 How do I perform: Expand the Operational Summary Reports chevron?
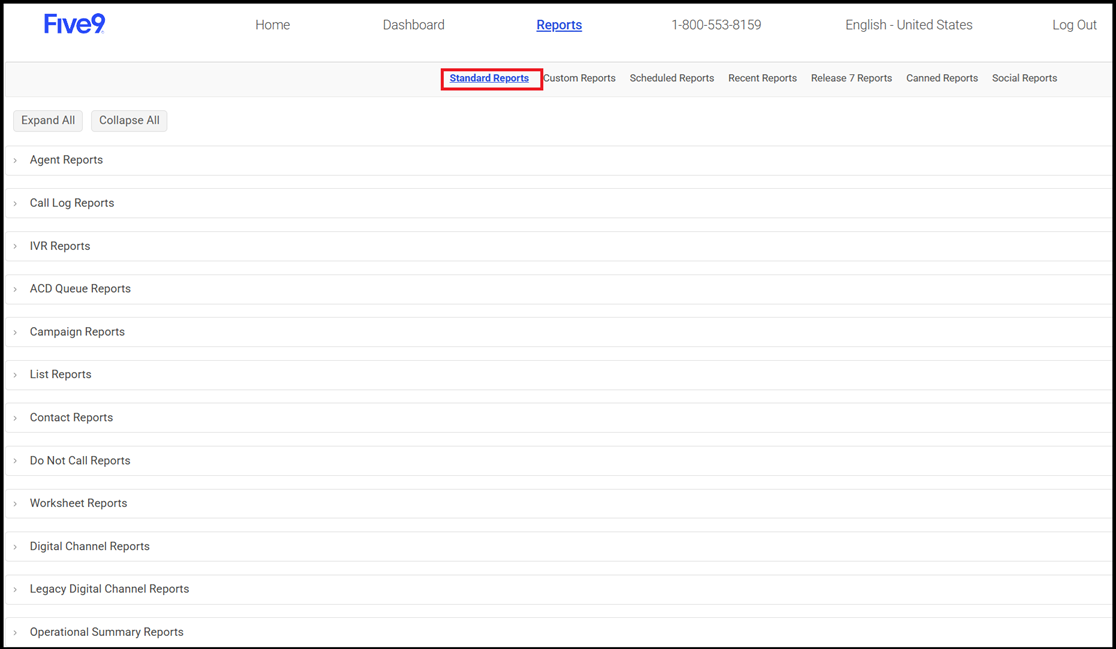tap(15, 633)
